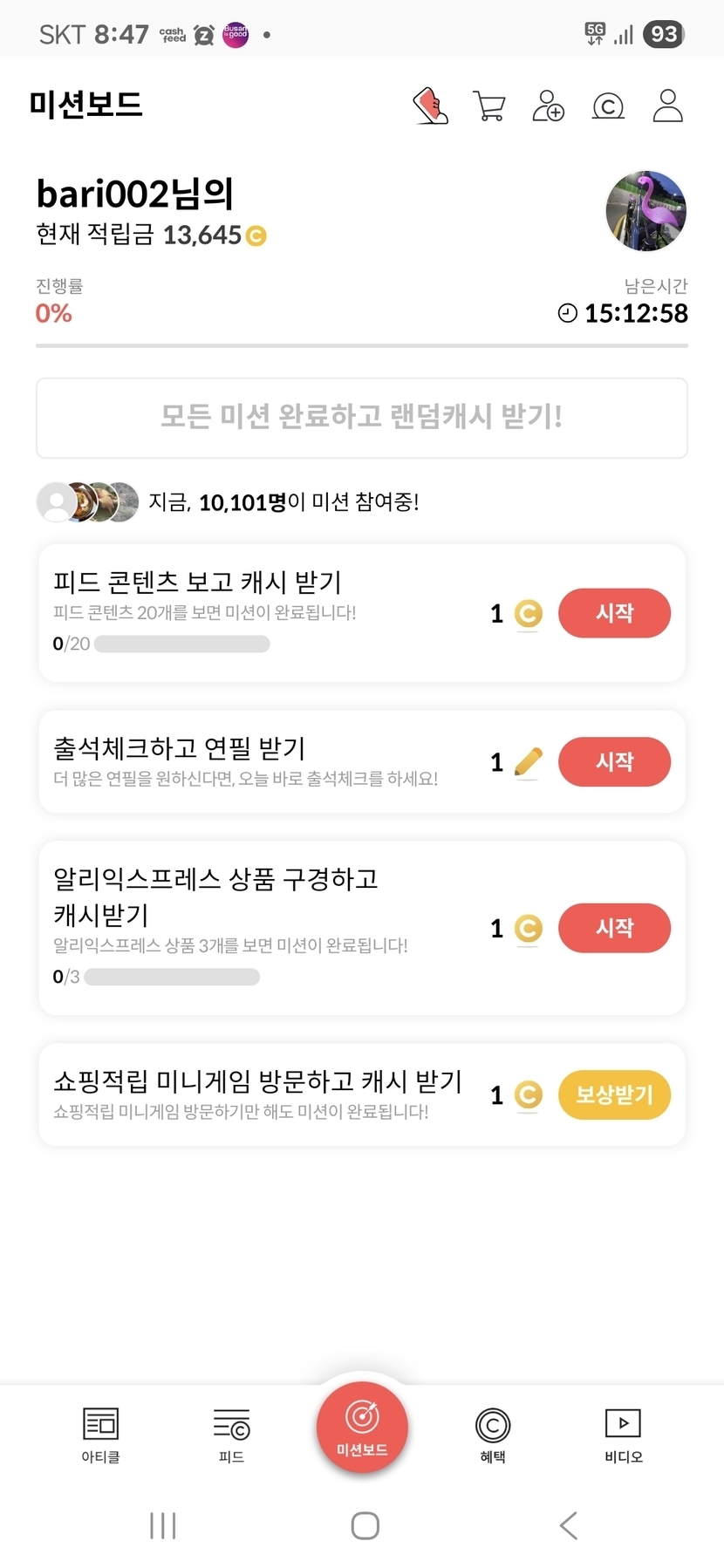
Task: Start the AliExpress product browsing mission
Action: [x=614, y=928]
